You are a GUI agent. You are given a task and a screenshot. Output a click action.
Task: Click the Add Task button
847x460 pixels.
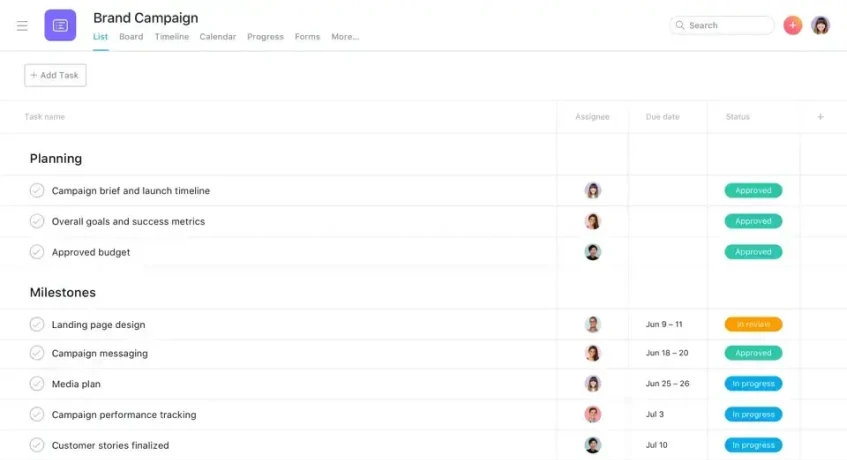pyautogui.click(x=55, y=75)
